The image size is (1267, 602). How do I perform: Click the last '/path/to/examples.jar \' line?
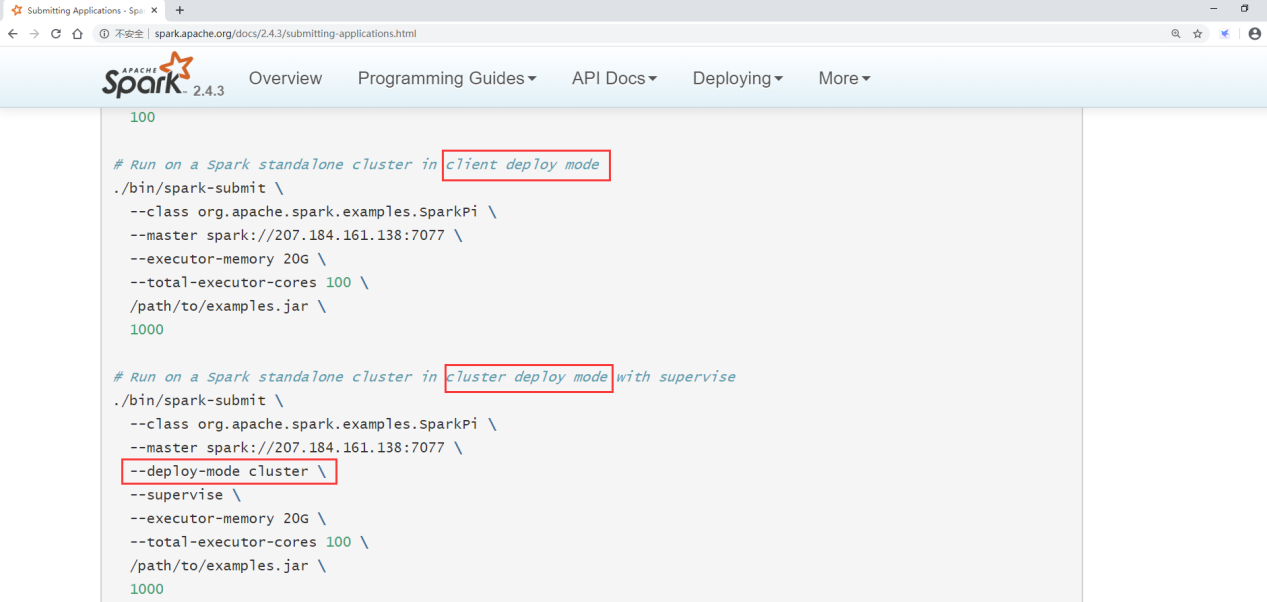[x=228, y=566]
